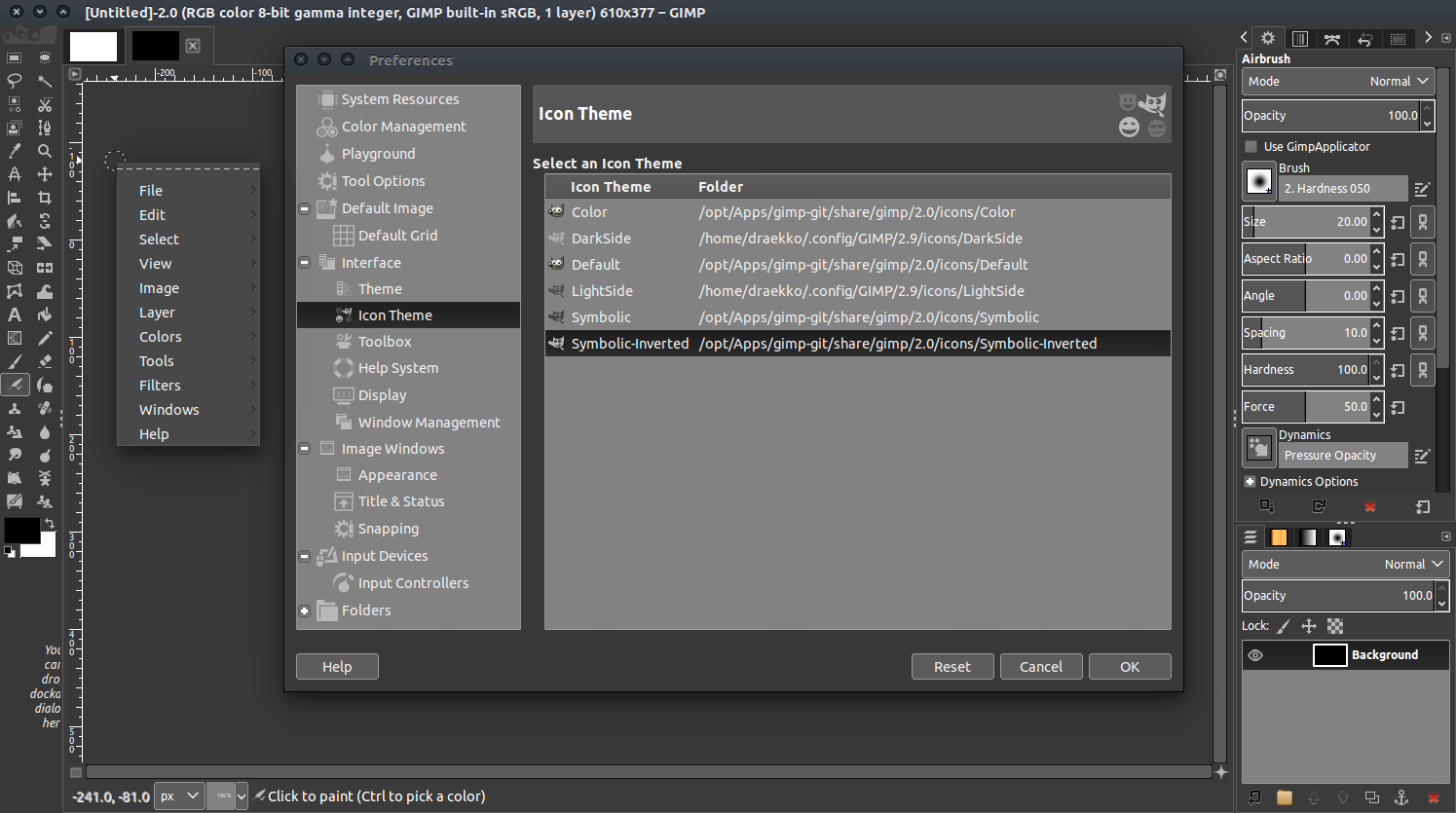The image size is (1456, 813).
Task: Click the Cancel button
Action: [1041, 667]
